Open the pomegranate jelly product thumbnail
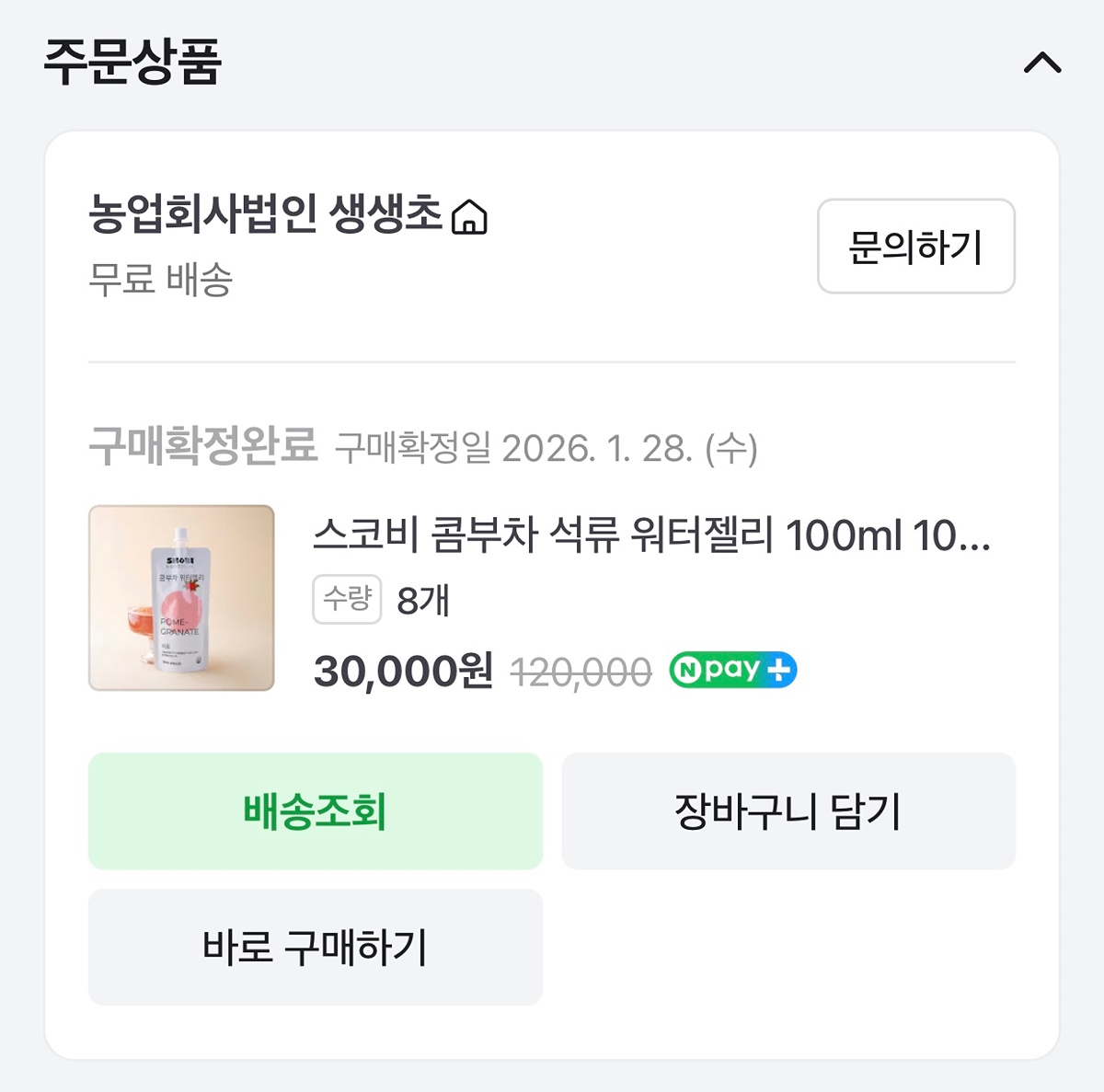Viewport: 1104px width, 1092px height. [181, 598]
